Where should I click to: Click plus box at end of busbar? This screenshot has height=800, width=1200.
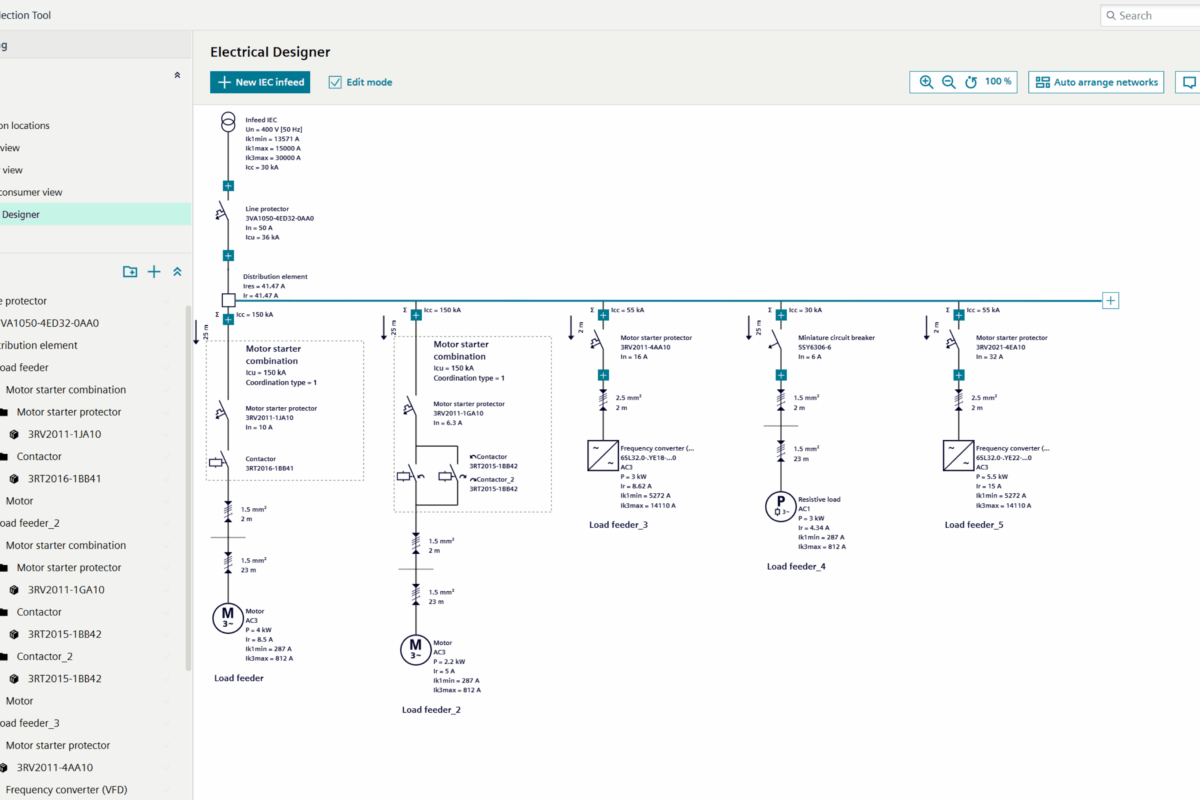pyautogui.click(x=1110, y=300)
